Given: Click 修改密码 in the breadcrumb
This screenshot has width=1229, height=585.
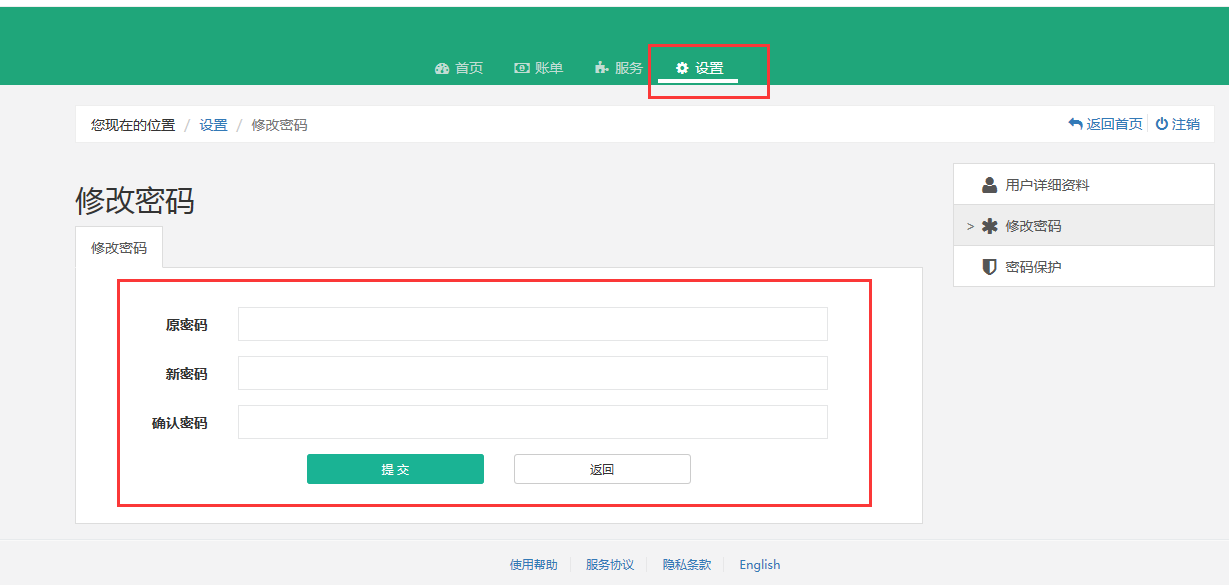Looking at the screenshot, I should (x=279, y=125).
